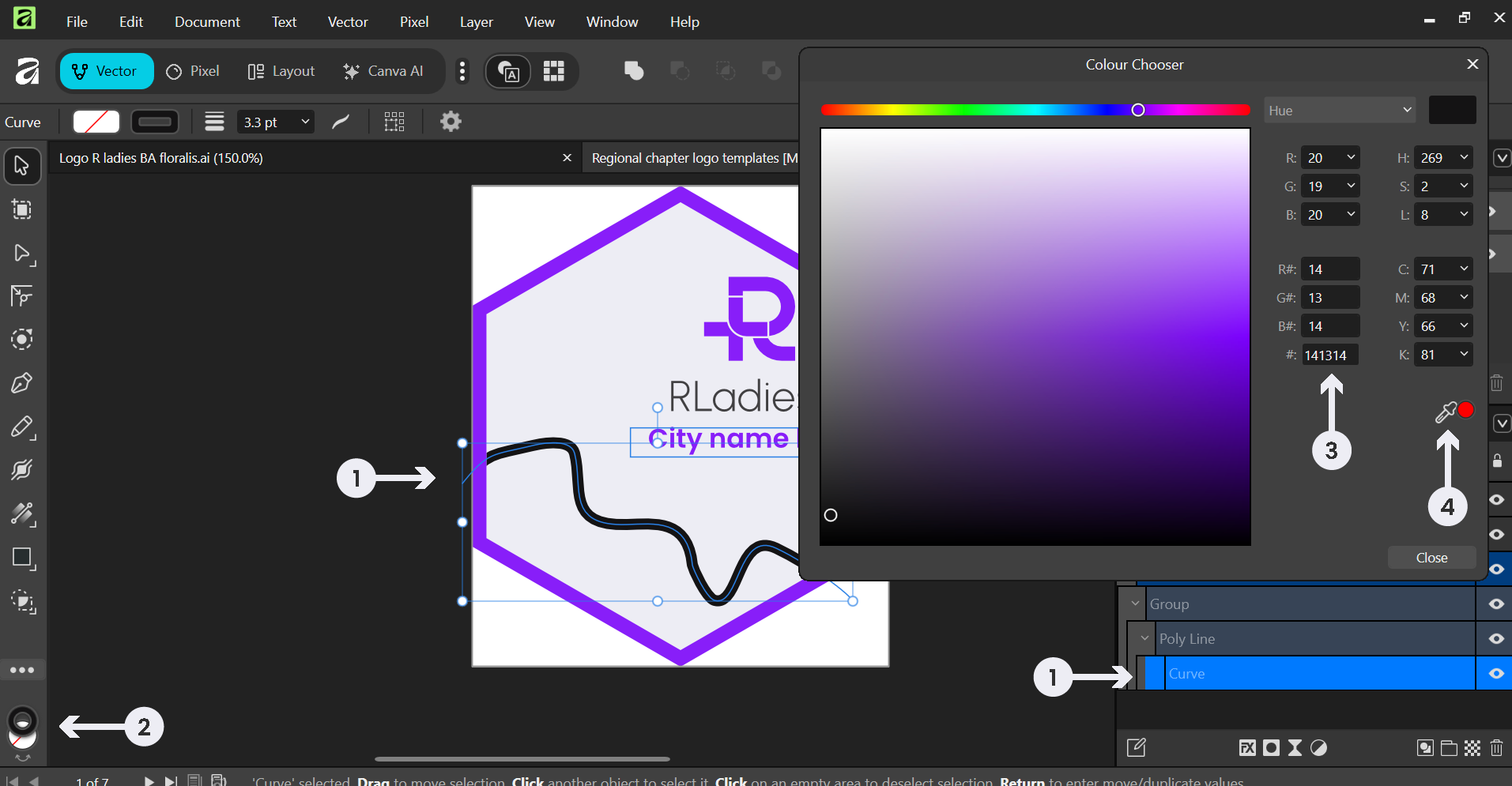Hide the Curve layer
1512x786 pixels.
point(1496,674)
